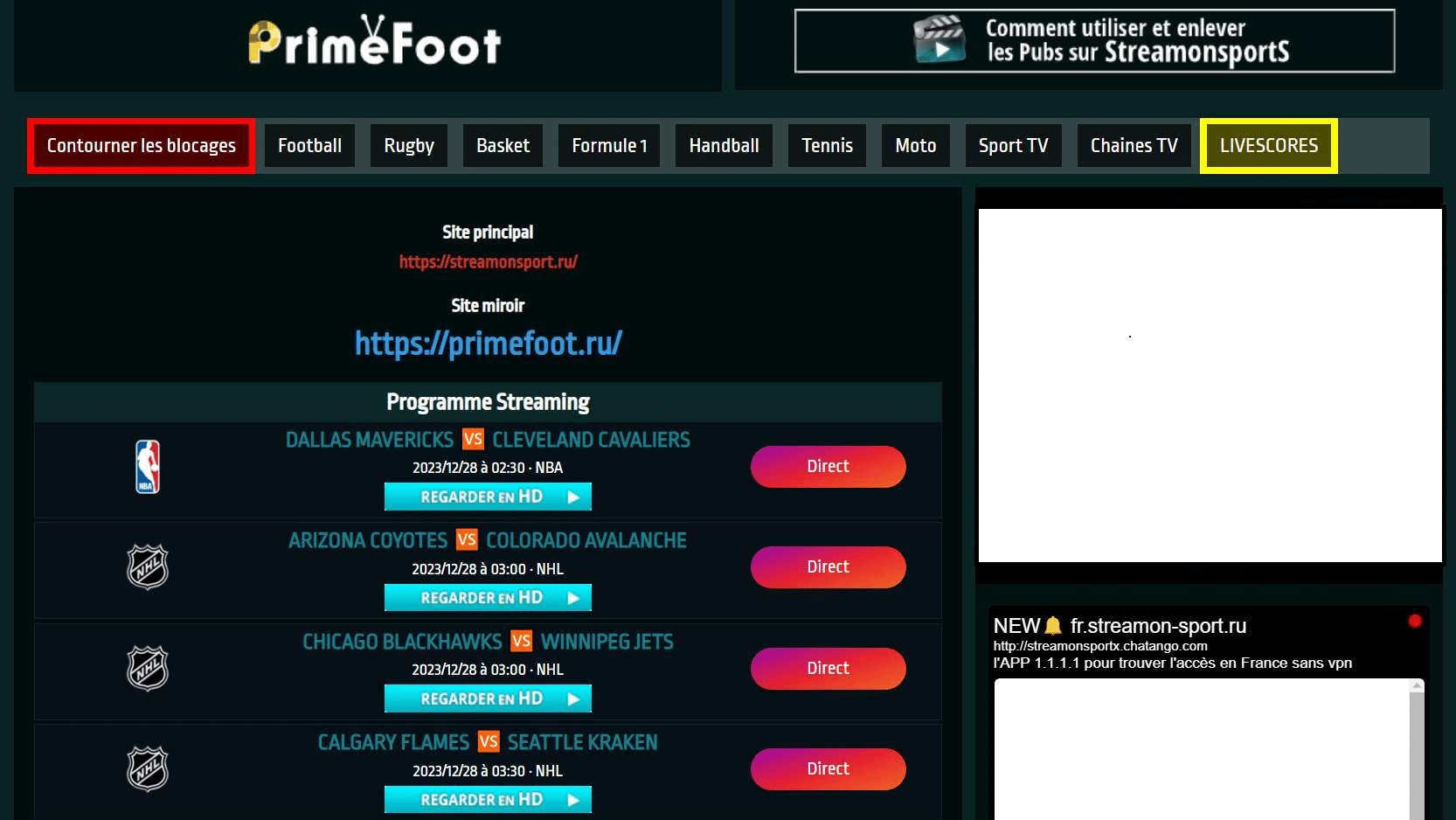
Task: Open the Chaines TV menu item
Action: point(1134,146)
